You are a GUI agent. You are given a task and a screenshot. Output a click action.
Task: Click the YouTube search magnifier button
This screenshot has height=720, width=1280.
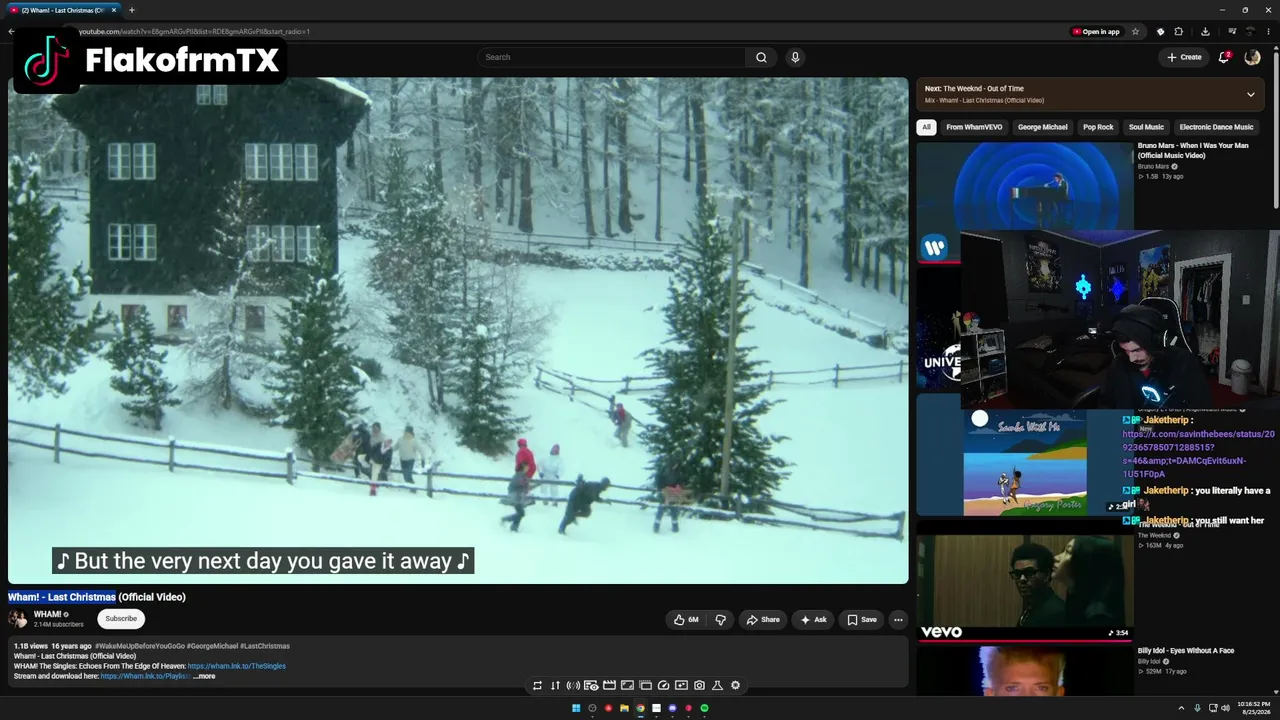point(761,57)
